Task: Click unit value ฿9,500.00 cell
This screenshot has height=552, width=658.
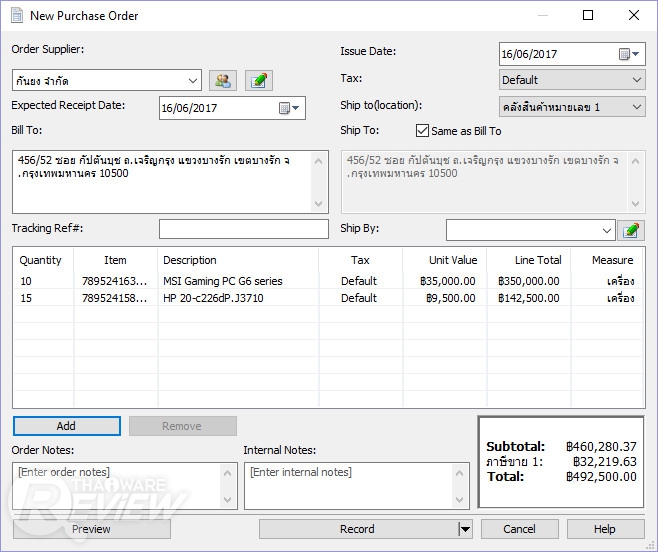Action: point(451,298)
